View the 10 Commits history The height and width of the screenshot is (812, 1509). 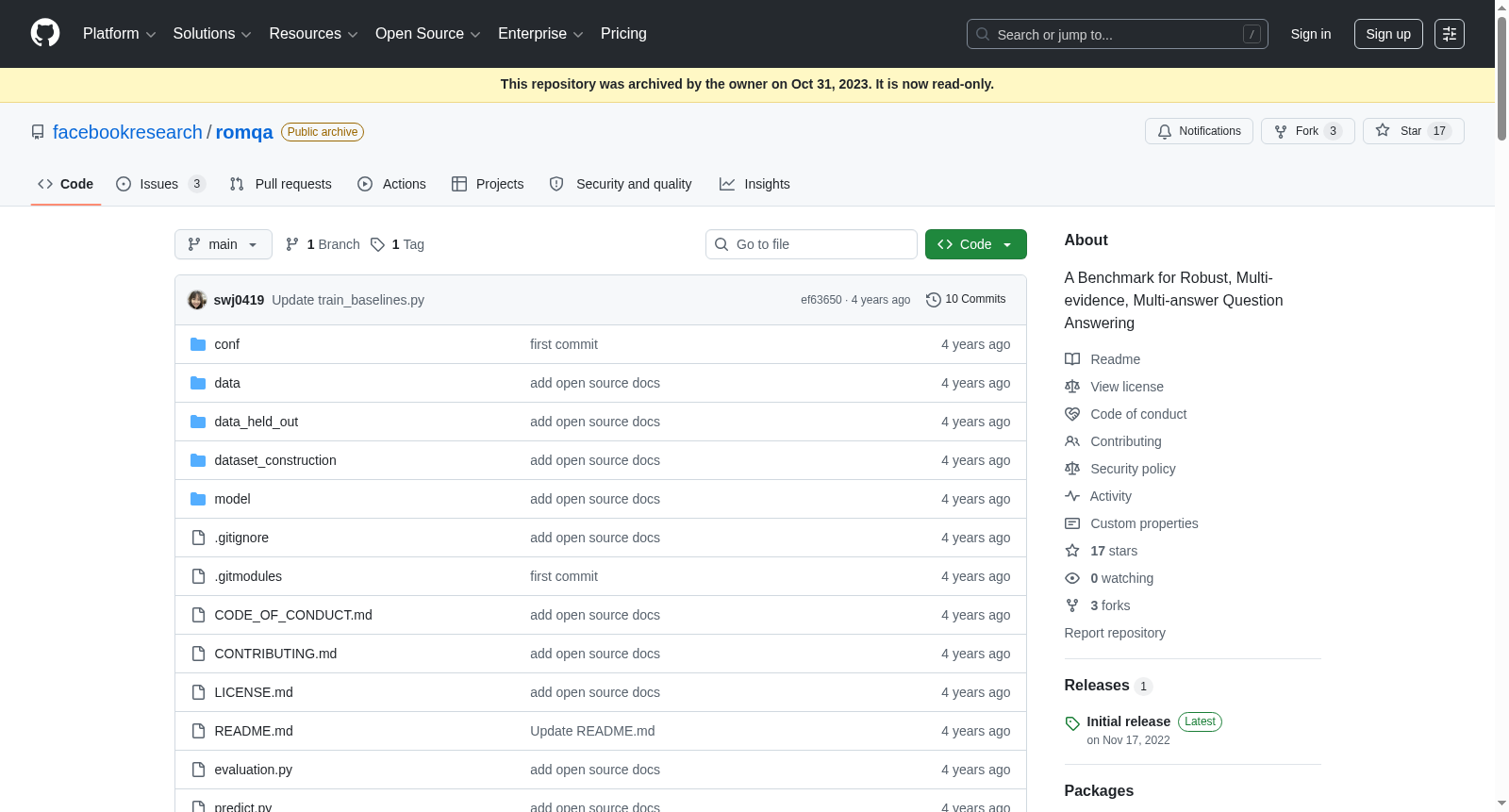[x=967, y=299]
